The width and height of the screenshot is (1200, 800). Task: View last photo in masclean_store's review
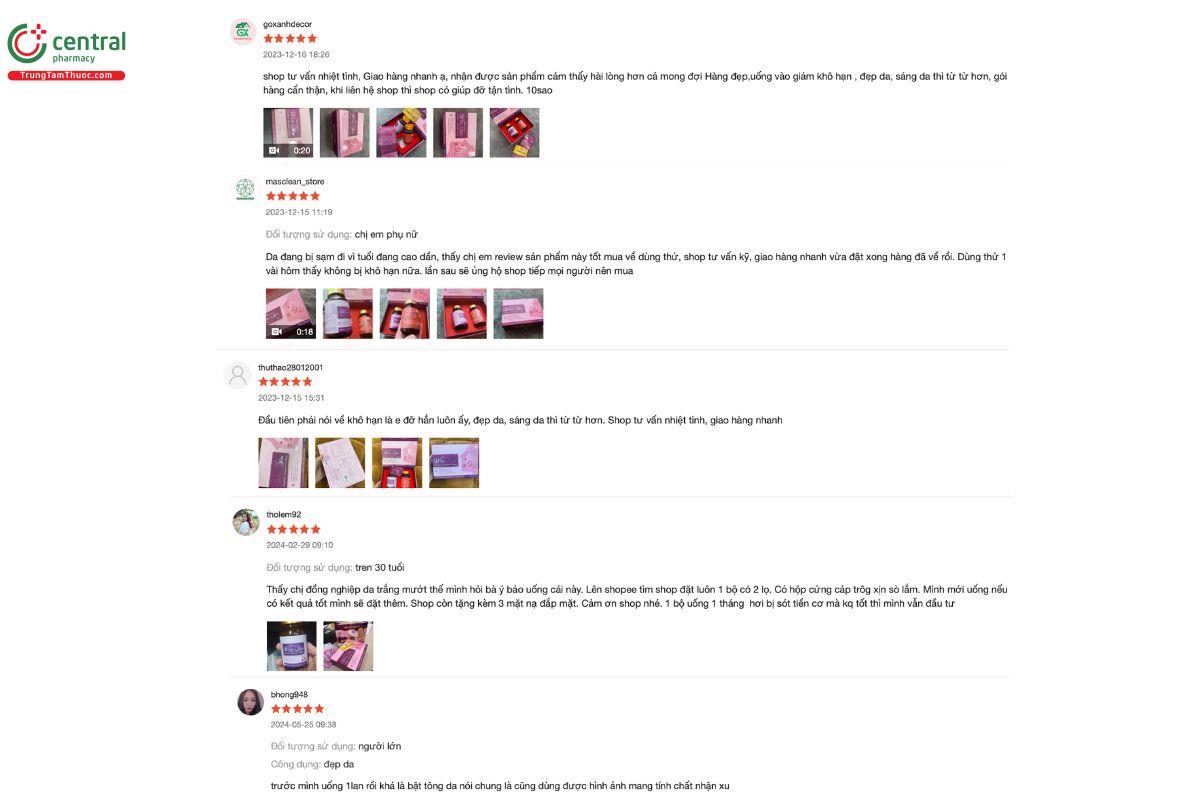(519, 314)
